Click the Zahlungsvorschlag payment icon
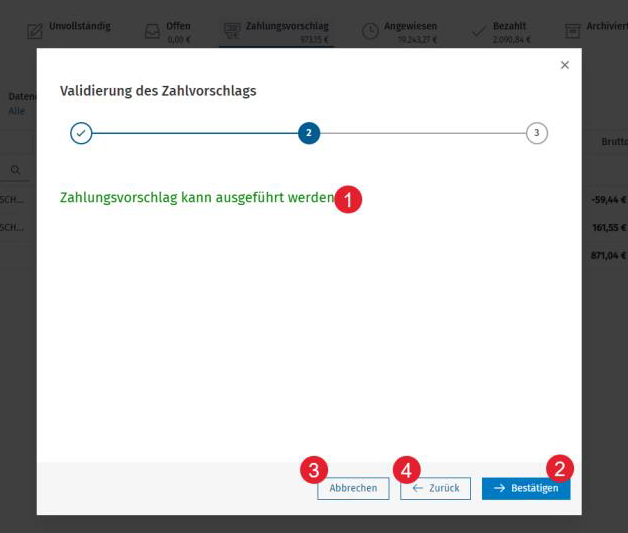The height and width of the screenshot is (533, 628). pos(232,31)
